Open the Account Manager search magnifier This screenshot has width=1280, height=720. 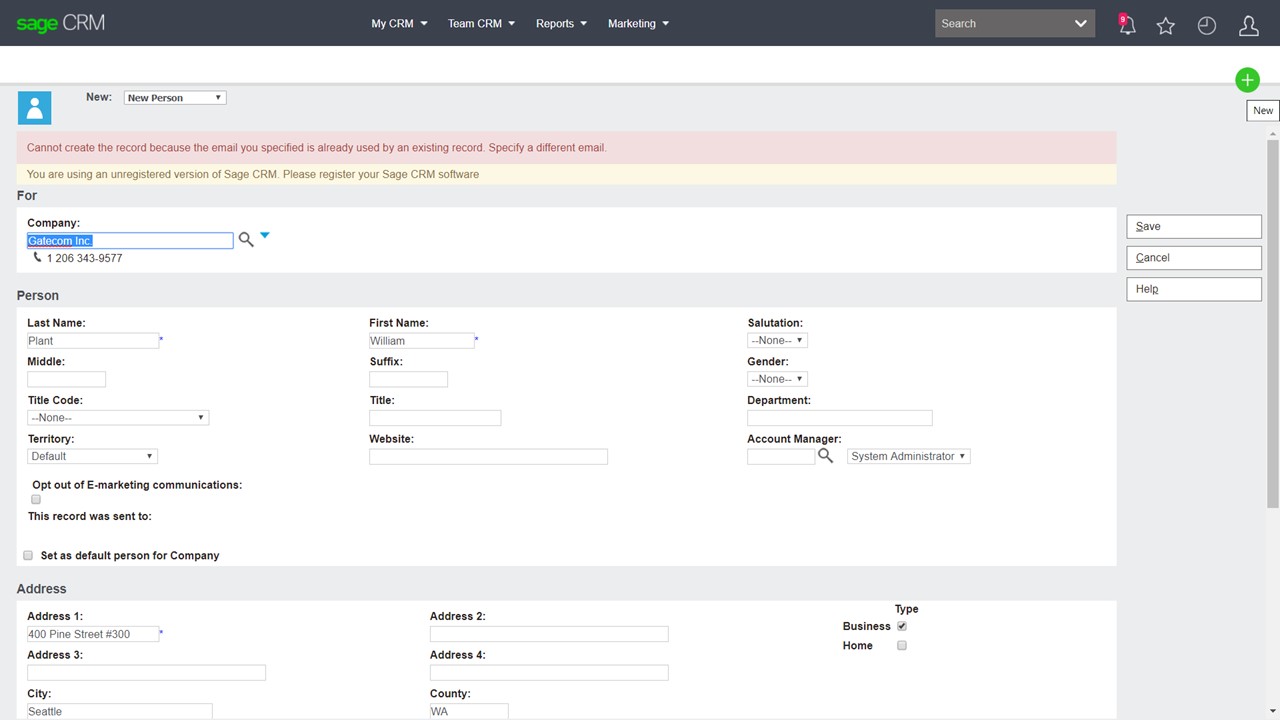click(825, 455)
